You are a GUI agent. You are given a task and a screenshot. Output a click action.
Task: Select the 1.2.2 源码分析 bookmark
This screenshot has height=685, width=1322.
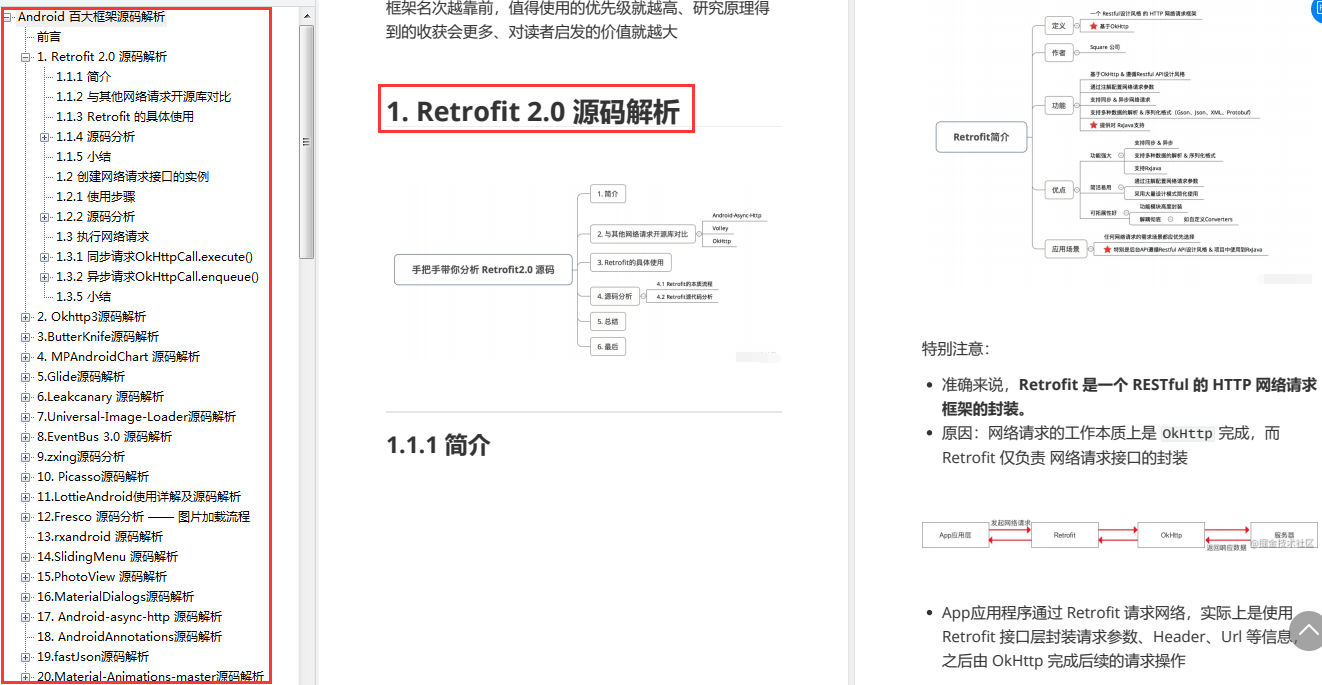pos(96,217)
